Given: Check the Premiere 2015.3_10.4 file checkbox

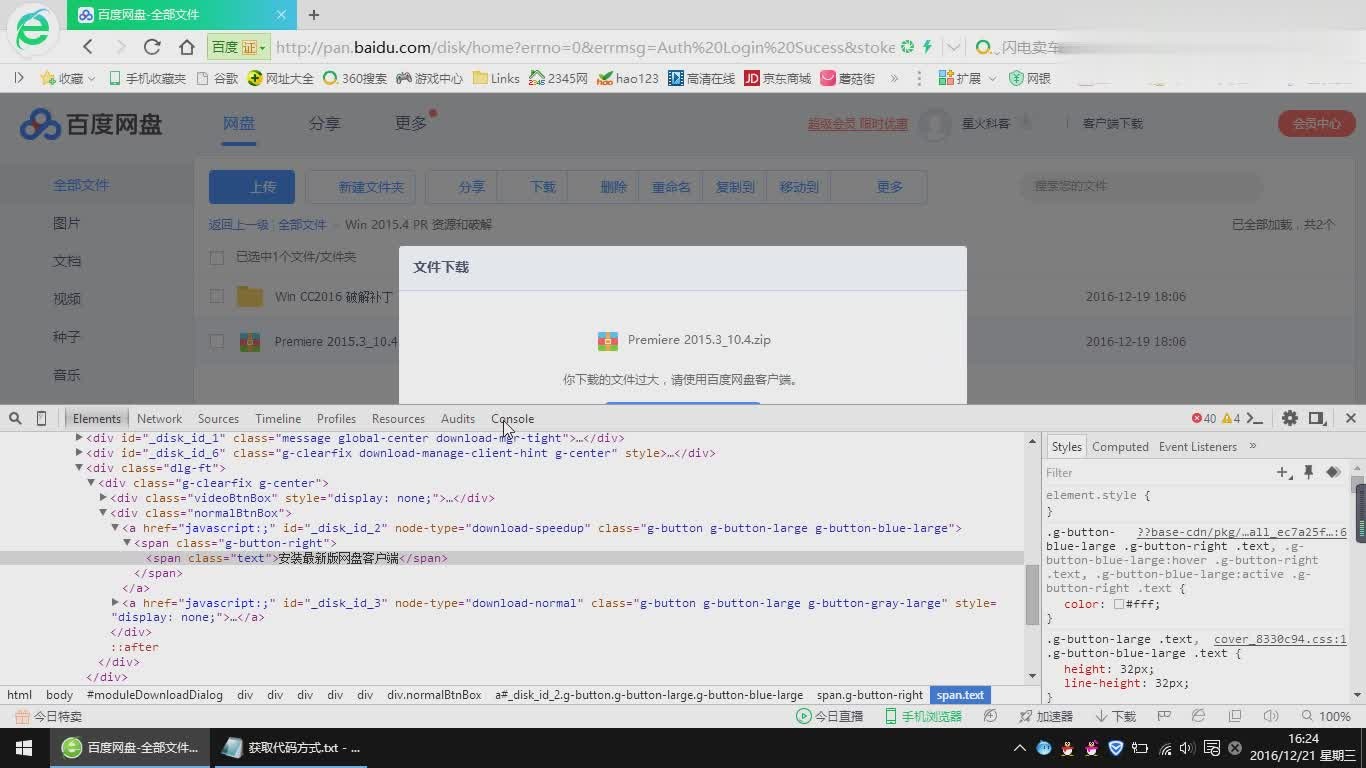Looking at the screenshot, I should (216, 342).
